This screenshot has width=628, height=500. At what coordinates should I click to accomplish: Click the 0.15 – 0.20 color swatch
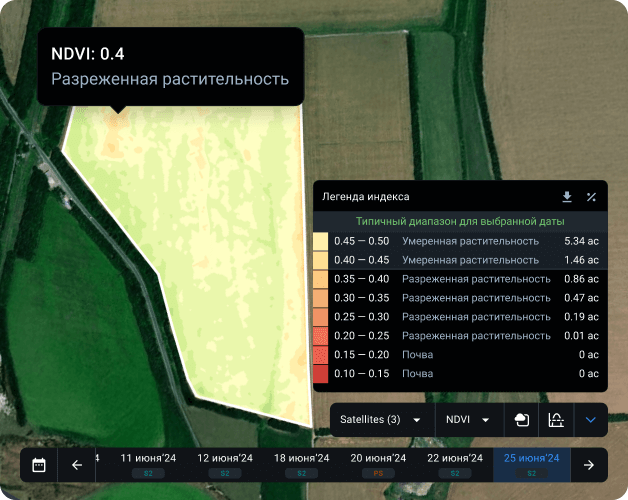320,355
